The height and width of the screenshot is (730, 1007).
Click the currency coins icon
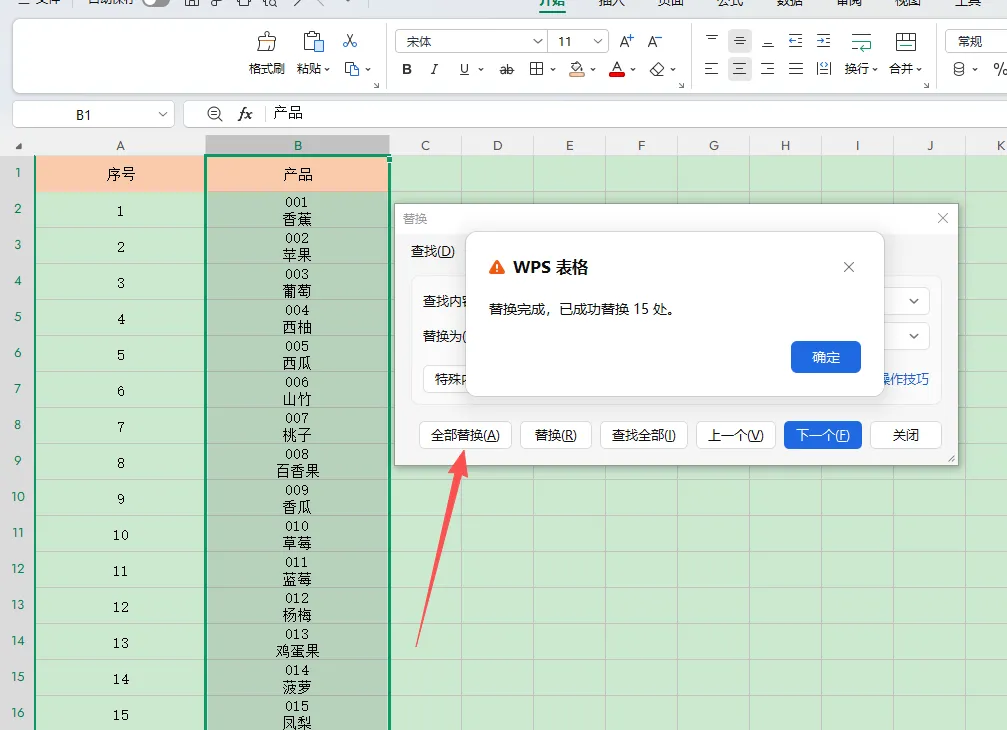coord(959,69)
